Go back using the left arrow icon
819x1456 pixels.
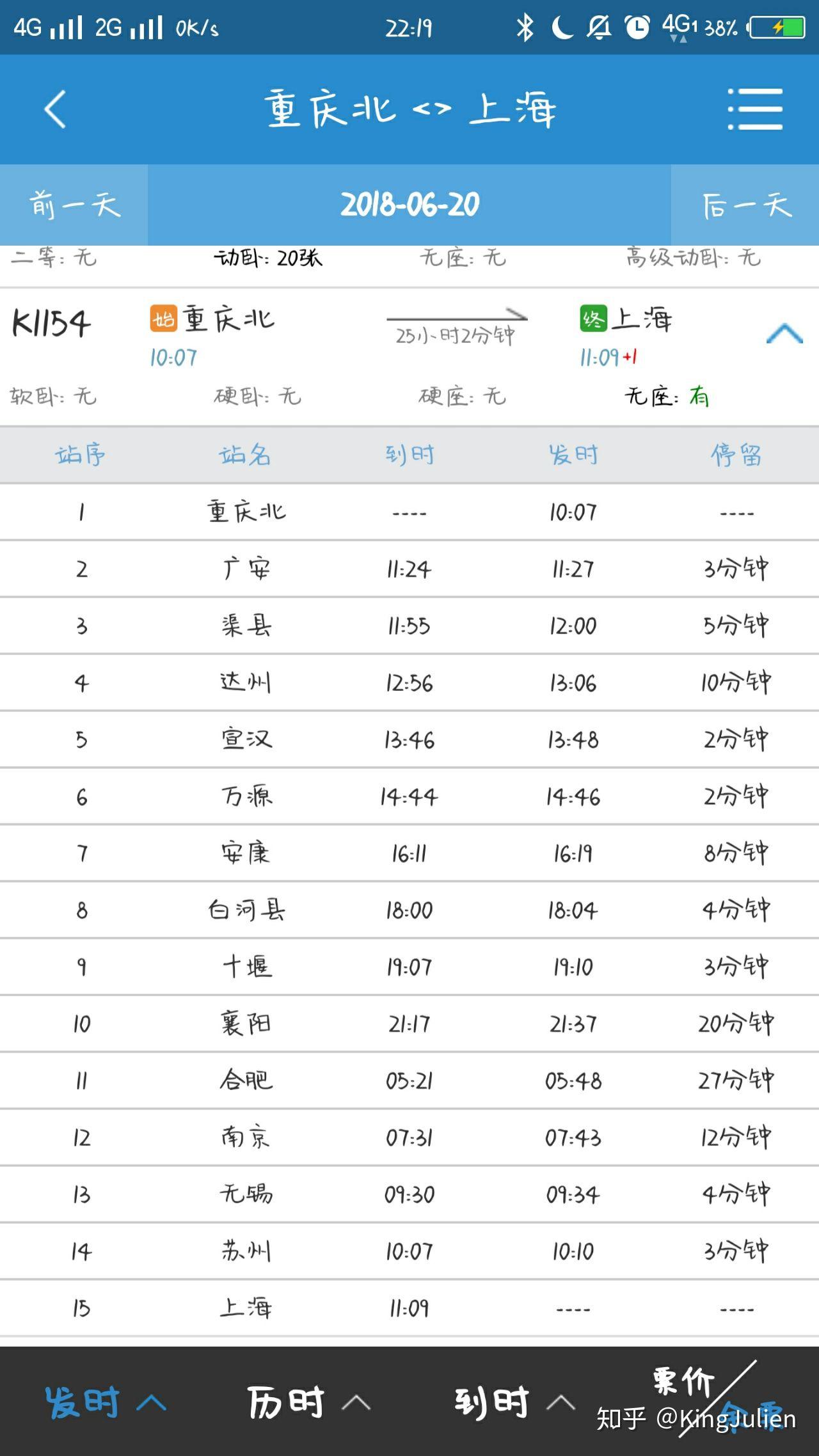[55, 109]
